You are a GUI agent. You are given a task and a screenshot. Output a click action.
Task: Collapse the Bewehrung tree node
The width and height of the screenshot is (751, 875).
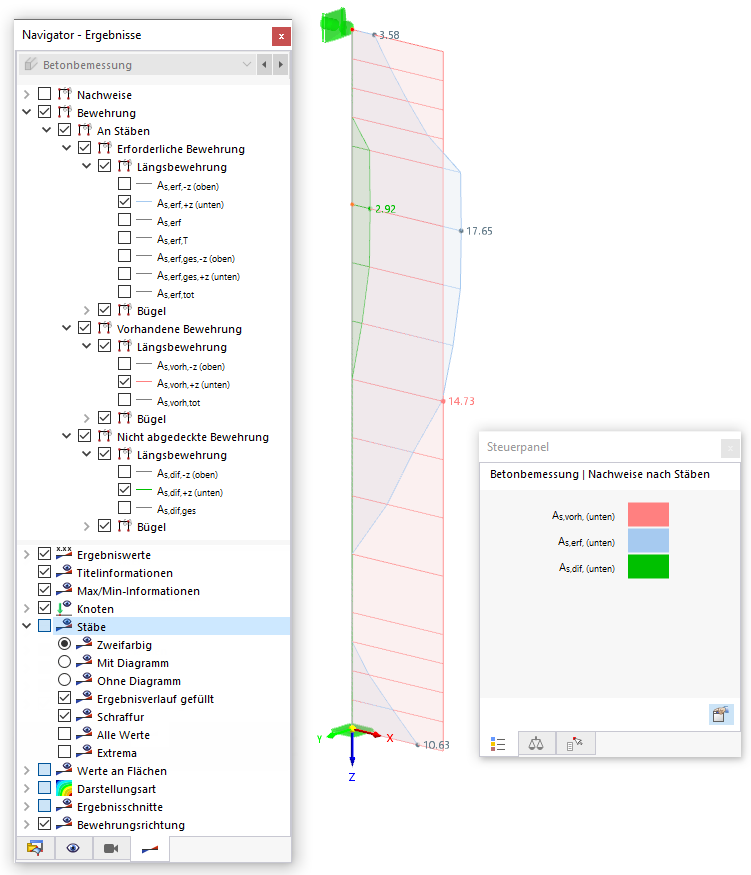pos(26,112)
